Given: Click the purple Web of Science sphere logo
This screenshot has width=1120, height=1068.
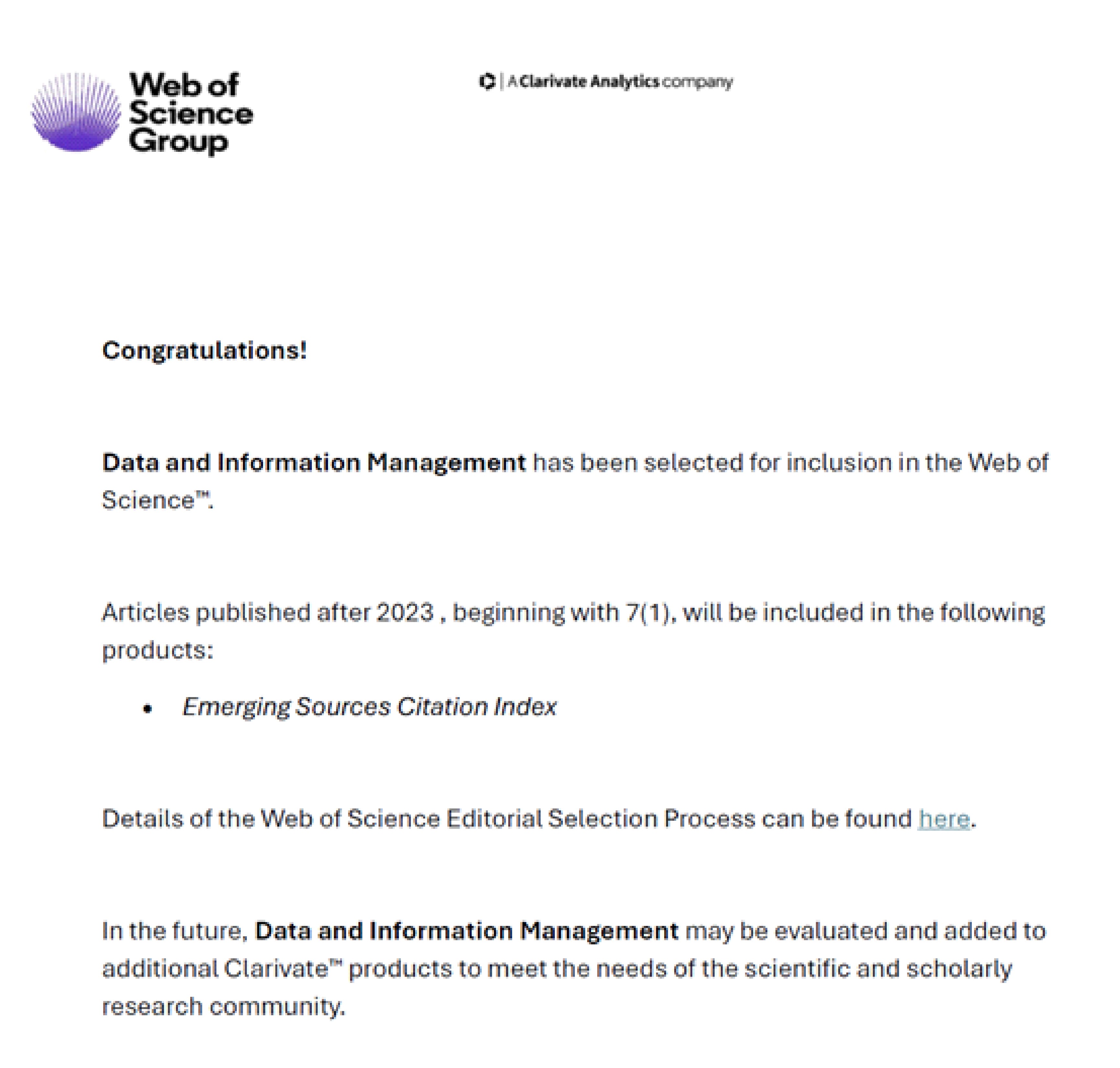Looking at the screenshot, I should [x=76, y=112].
